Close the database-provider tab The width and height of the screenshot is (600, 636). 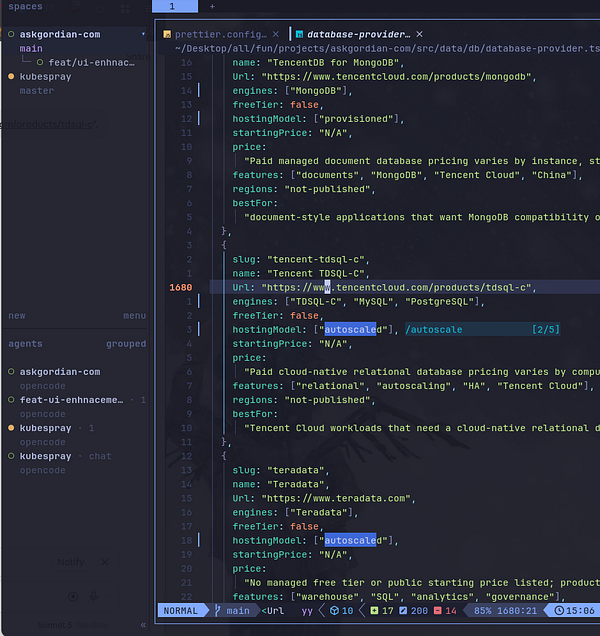click(x=419, y=34)
